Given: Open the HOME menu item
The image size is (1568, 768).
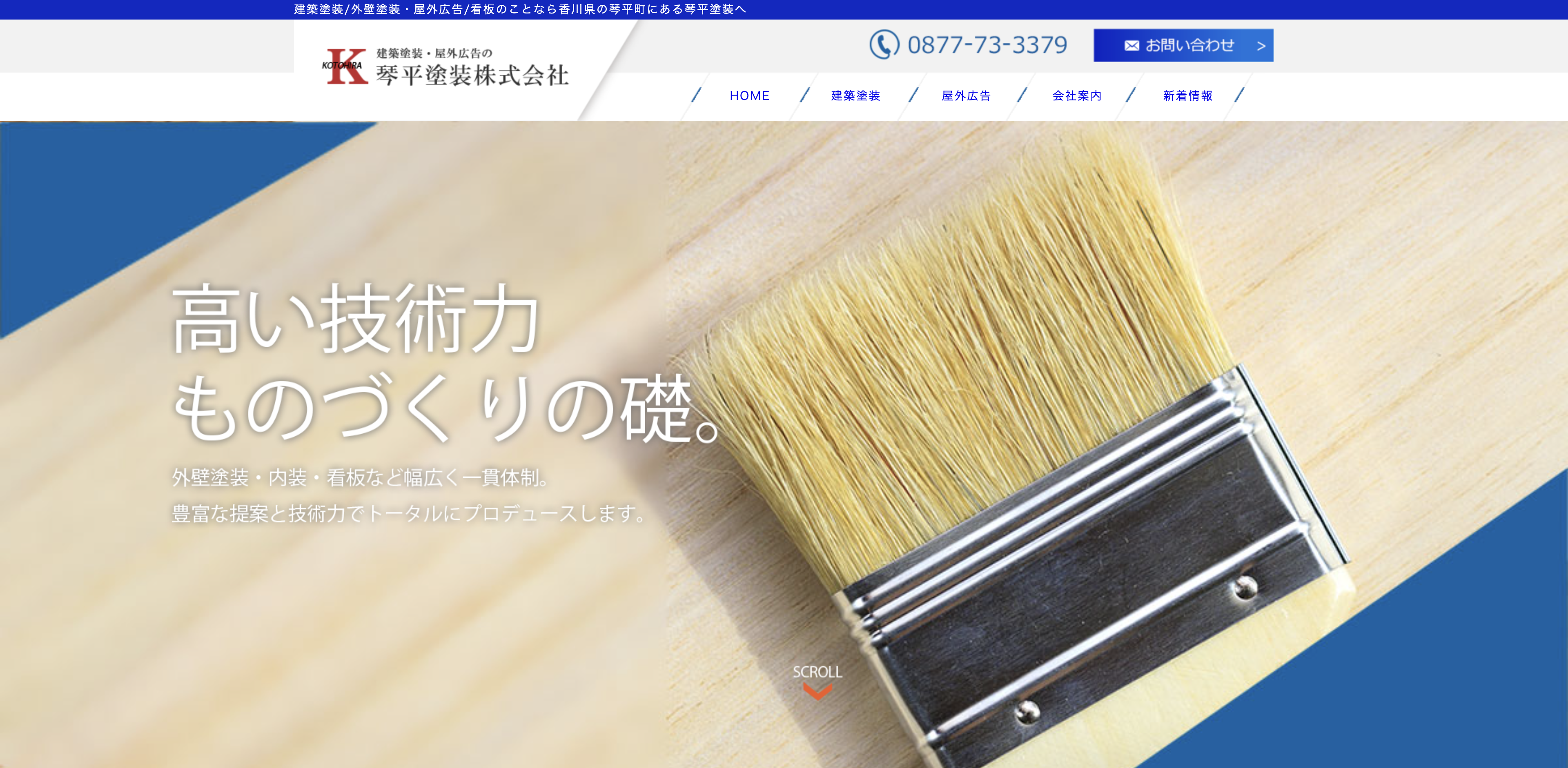Looking at the screenshot, I should pyautogui.click(x=749, y=95).
